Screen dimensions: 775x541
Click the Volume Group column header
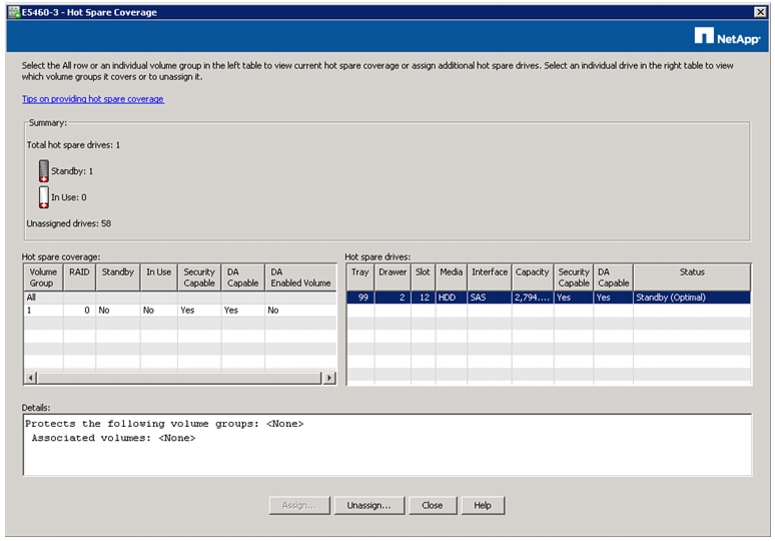[x=43, y=277]
